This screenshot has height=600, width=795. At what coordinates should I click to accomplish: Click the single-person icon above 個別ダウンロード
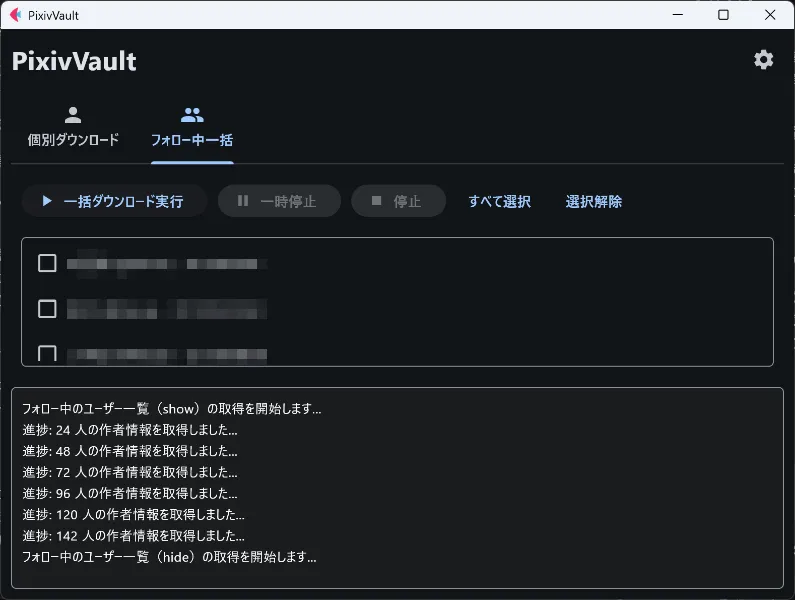73,115
